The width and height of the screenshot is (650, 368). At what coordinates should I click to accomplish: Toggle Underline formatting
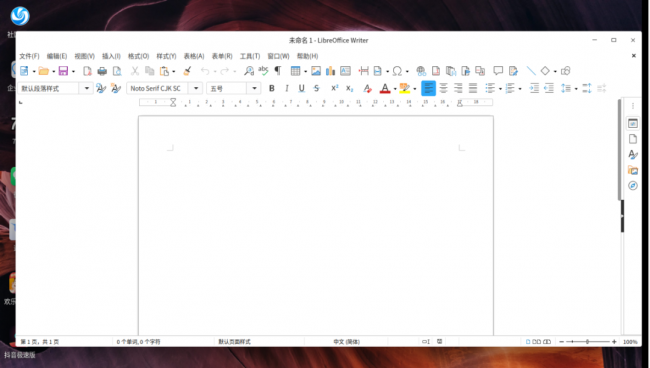point(301,88)
